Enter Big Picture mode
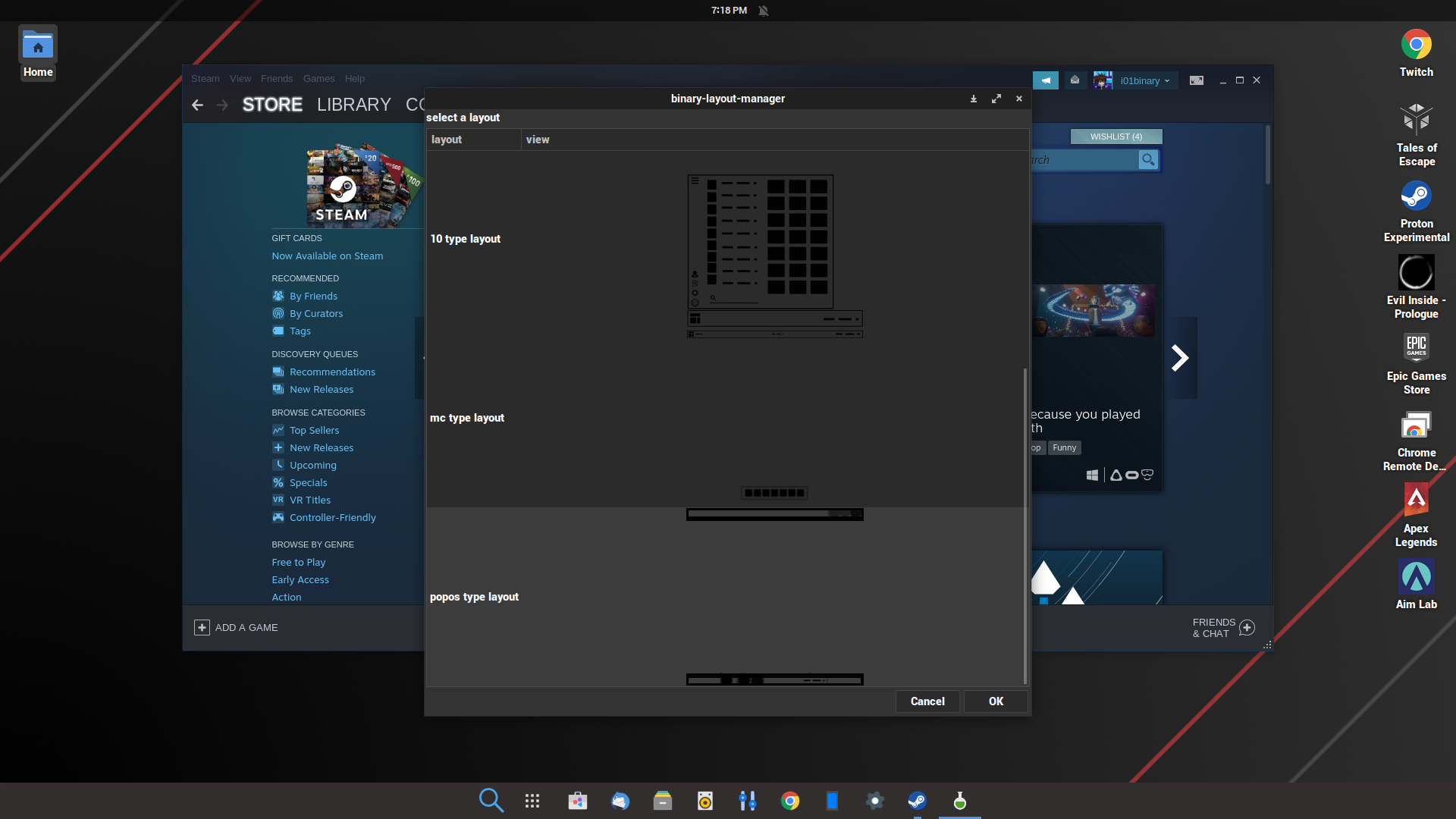The height and width of the screenshot is (819, 1456). 1197,80
